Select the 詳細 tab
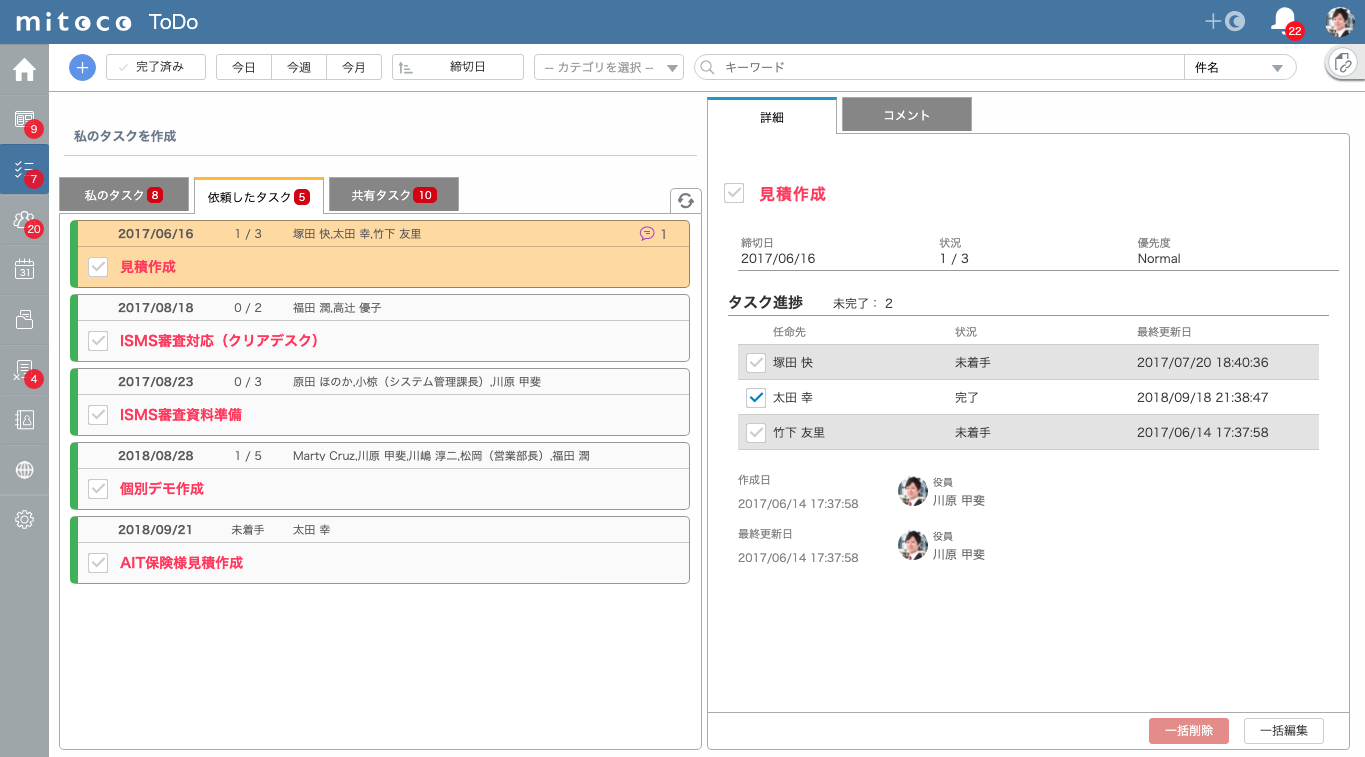This screenshot has height=757, width=1365. point(772,117)
